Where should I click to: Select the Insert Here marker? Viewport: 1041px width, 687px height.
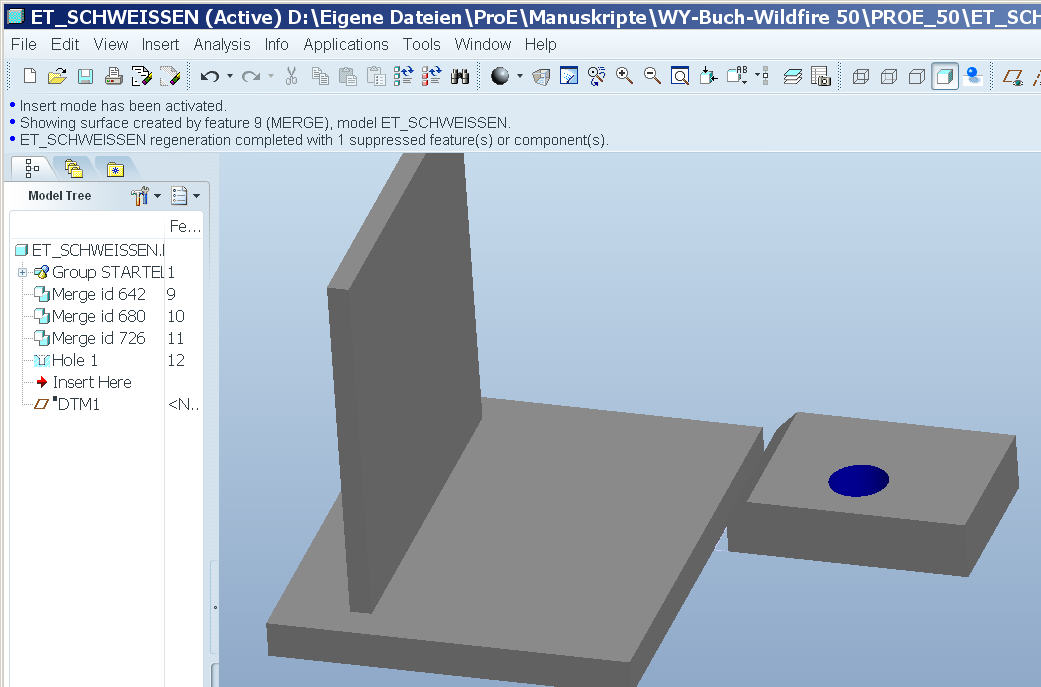(84, 382)
